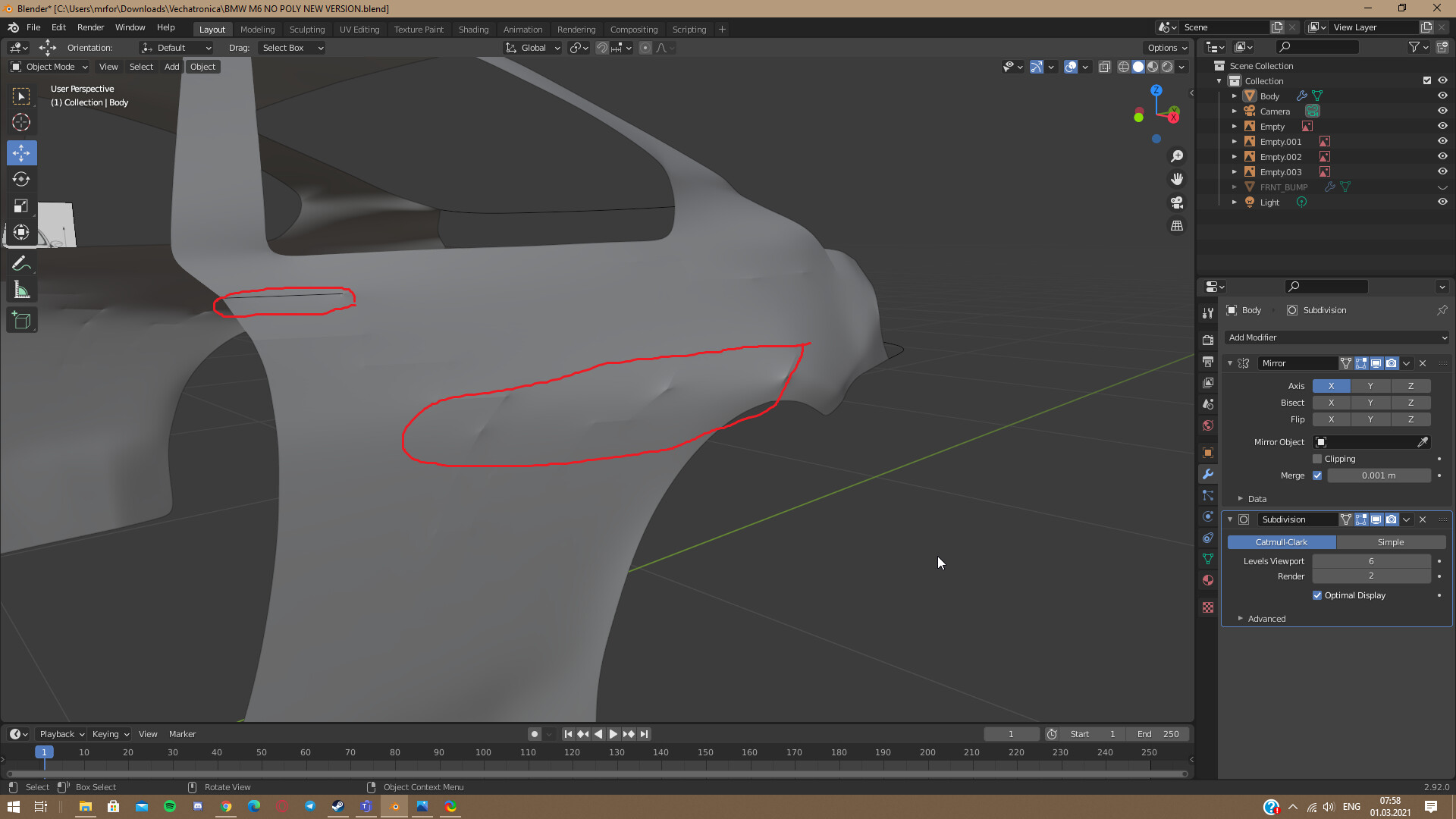The height and width of the screenshot is (819, 1456).
Task: Switch to wireframe viewport shading
Action: [1124, 67]
